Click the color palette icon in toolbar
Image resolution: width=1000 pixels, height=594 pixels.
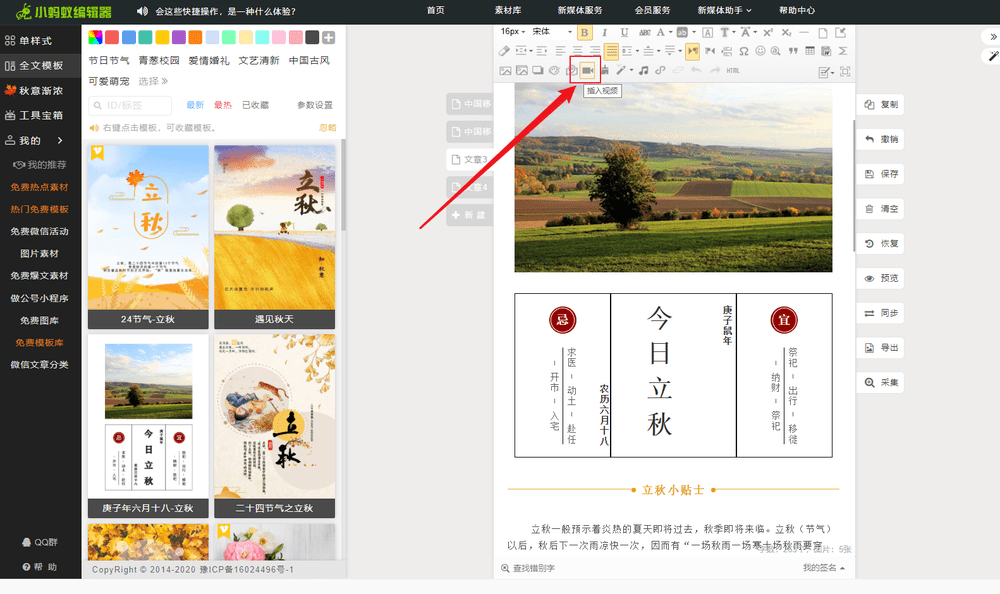coord(554,70)
